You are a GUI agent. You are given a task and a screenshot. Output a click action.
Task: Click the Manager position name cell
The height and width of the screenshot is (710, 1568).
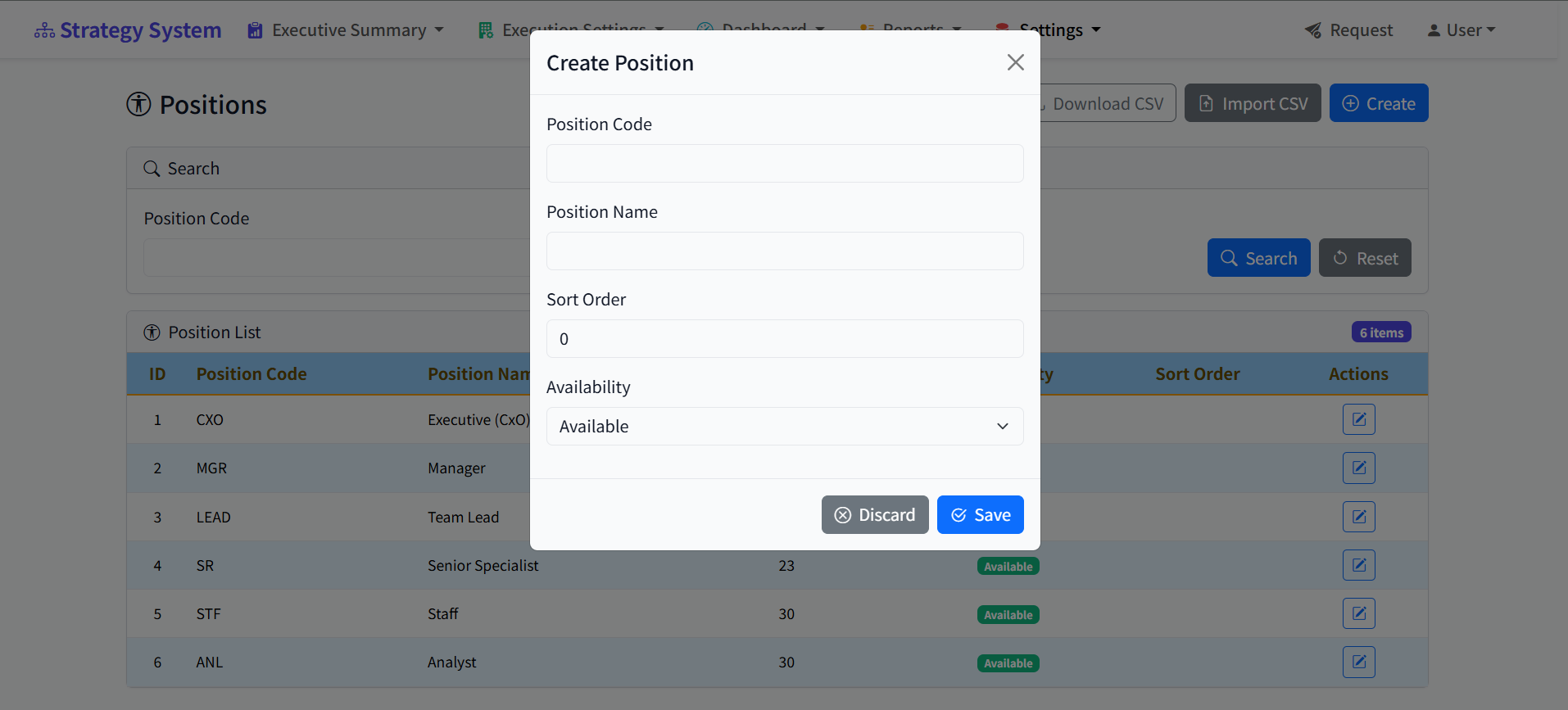(x=456, y=468)
